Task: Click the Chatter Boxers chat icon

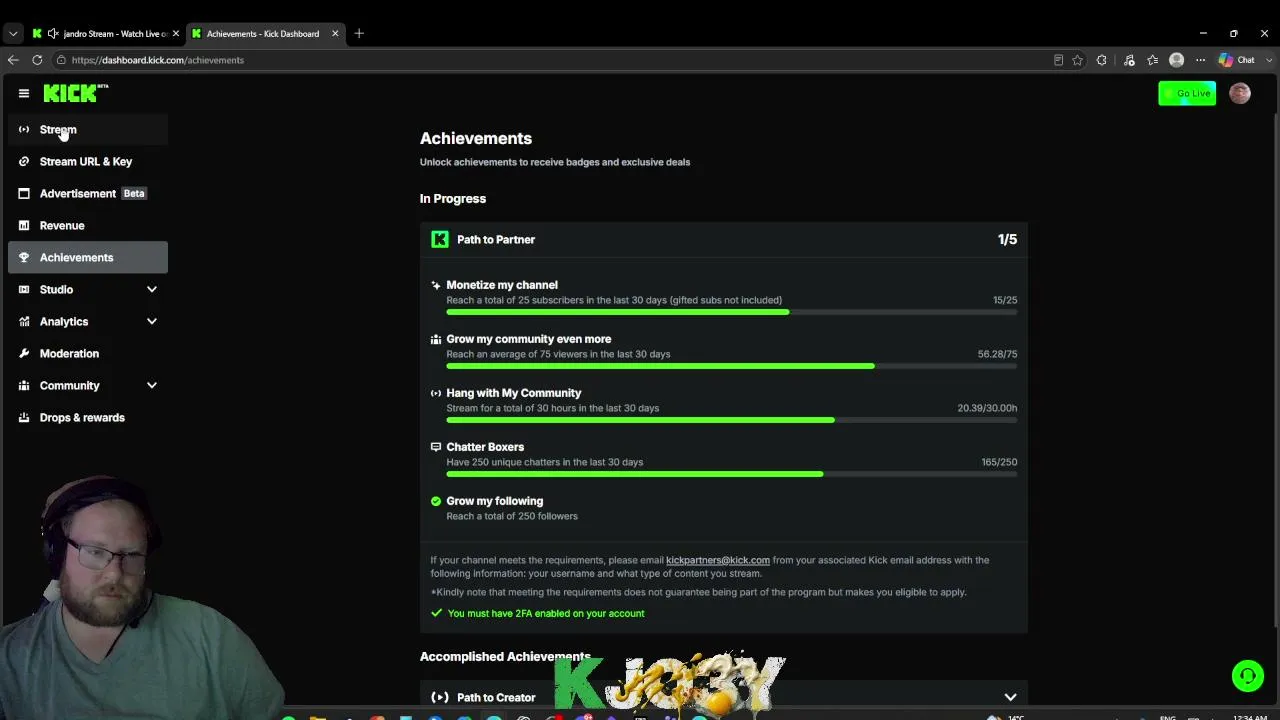Action: [436, 447]
